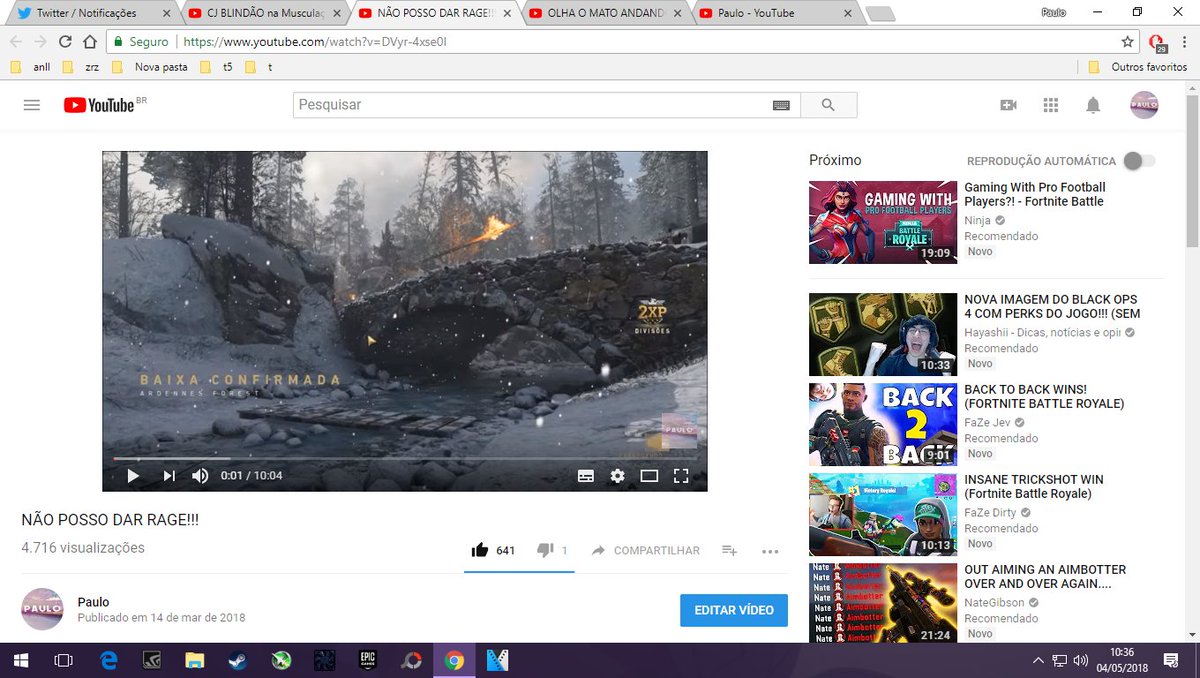Open the YouTube hamburger guide menu
This screenshot has width=1200, height=678.
[31, 105]
